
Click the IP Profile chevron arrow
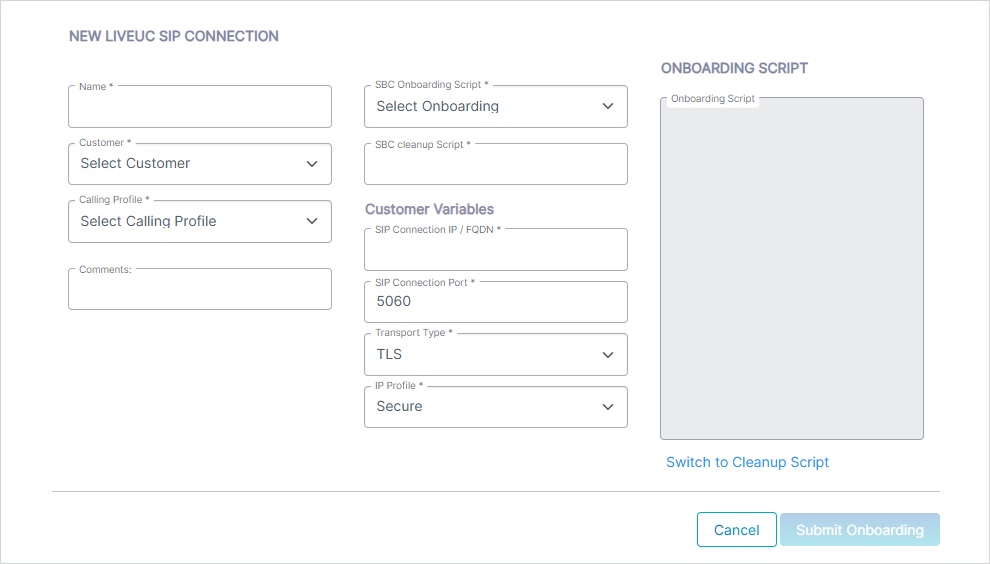(x=608, y=407)
